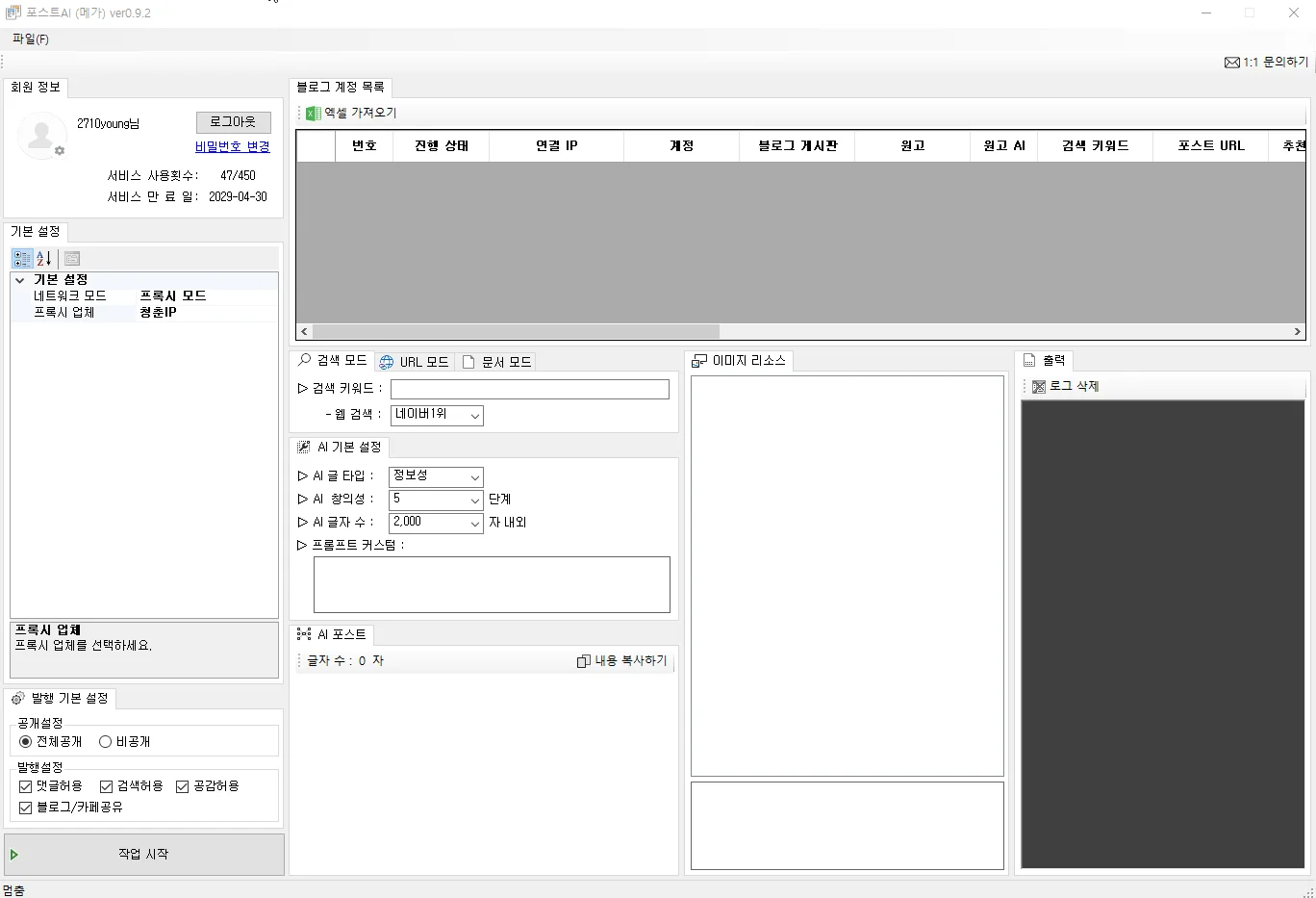Screen dimensions: 1316x898
Task: Collapse the 기본 설정 property group
Action: 19,280
